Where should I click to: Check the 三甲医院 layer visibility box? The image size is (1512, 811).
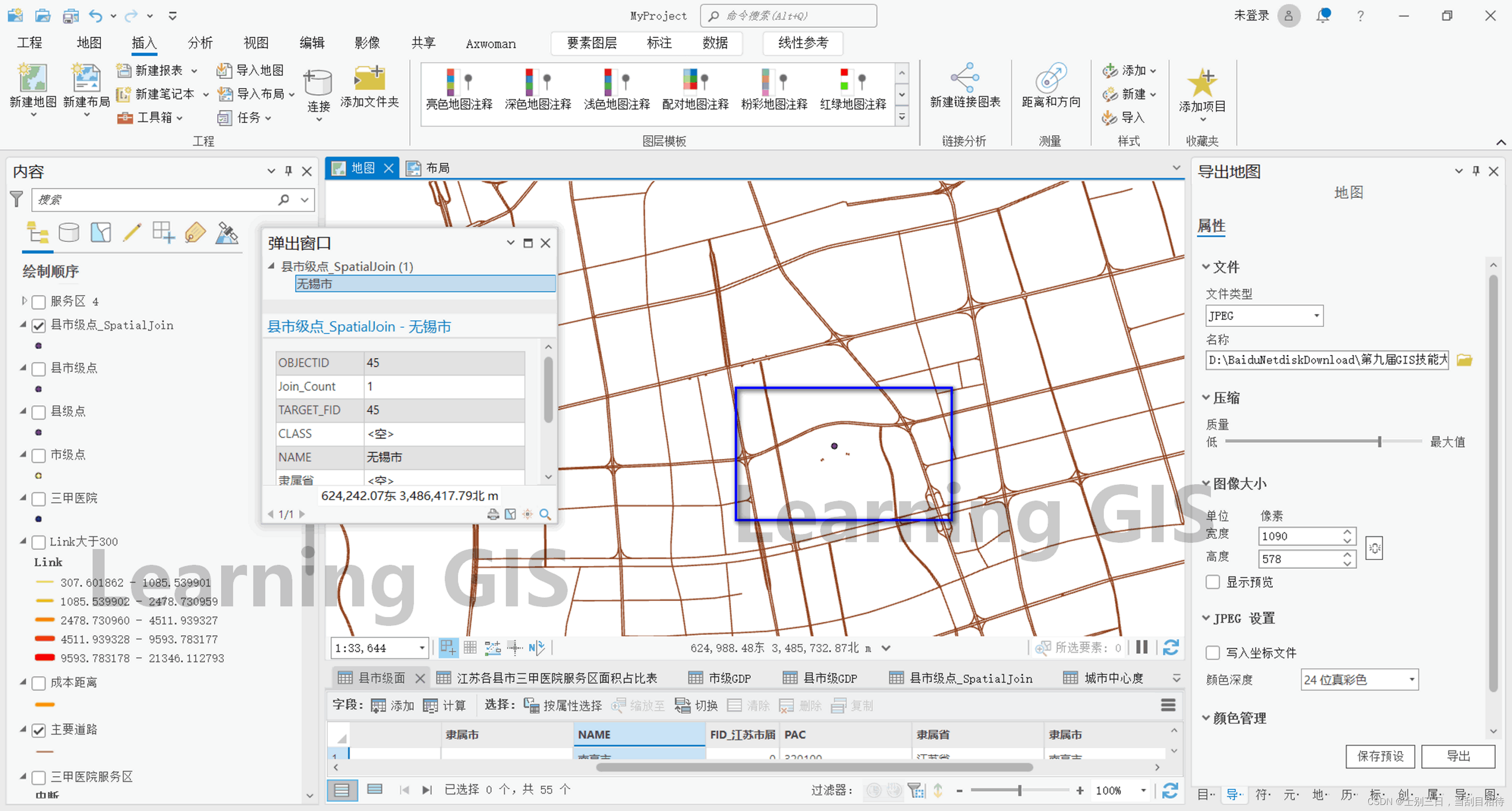pos(39,498)
